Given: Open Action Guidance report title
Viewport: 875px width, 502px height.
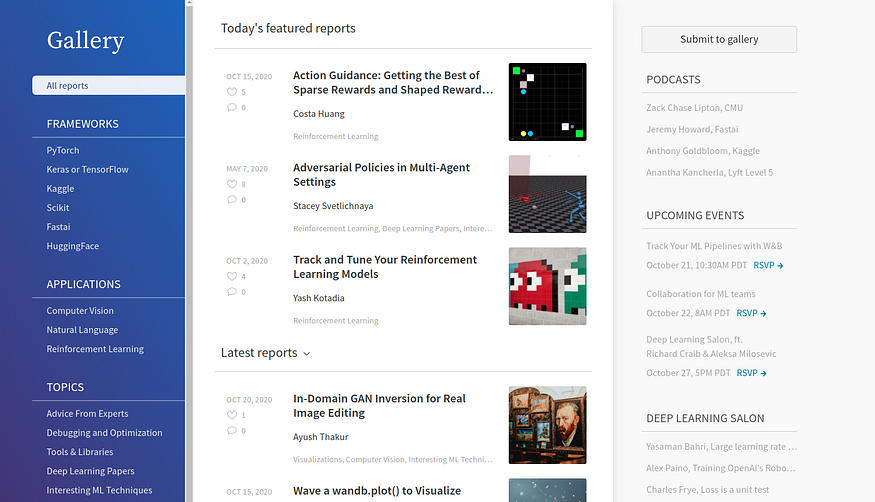Looking at the screenshot, I should tap(393, 83).
